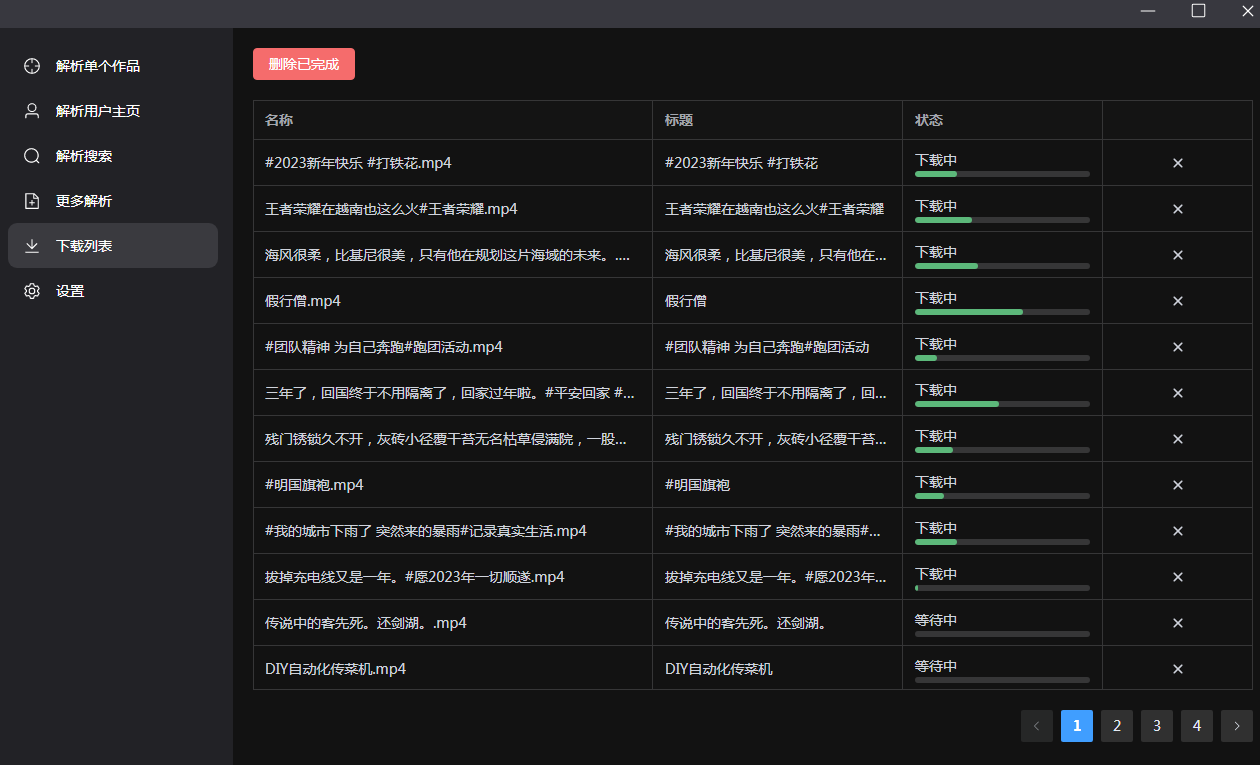The height and width of the screenshot is (765, 1260).
Task: Click the file name DIY自动化传菜机.mp4
Action: pos(335,669)
